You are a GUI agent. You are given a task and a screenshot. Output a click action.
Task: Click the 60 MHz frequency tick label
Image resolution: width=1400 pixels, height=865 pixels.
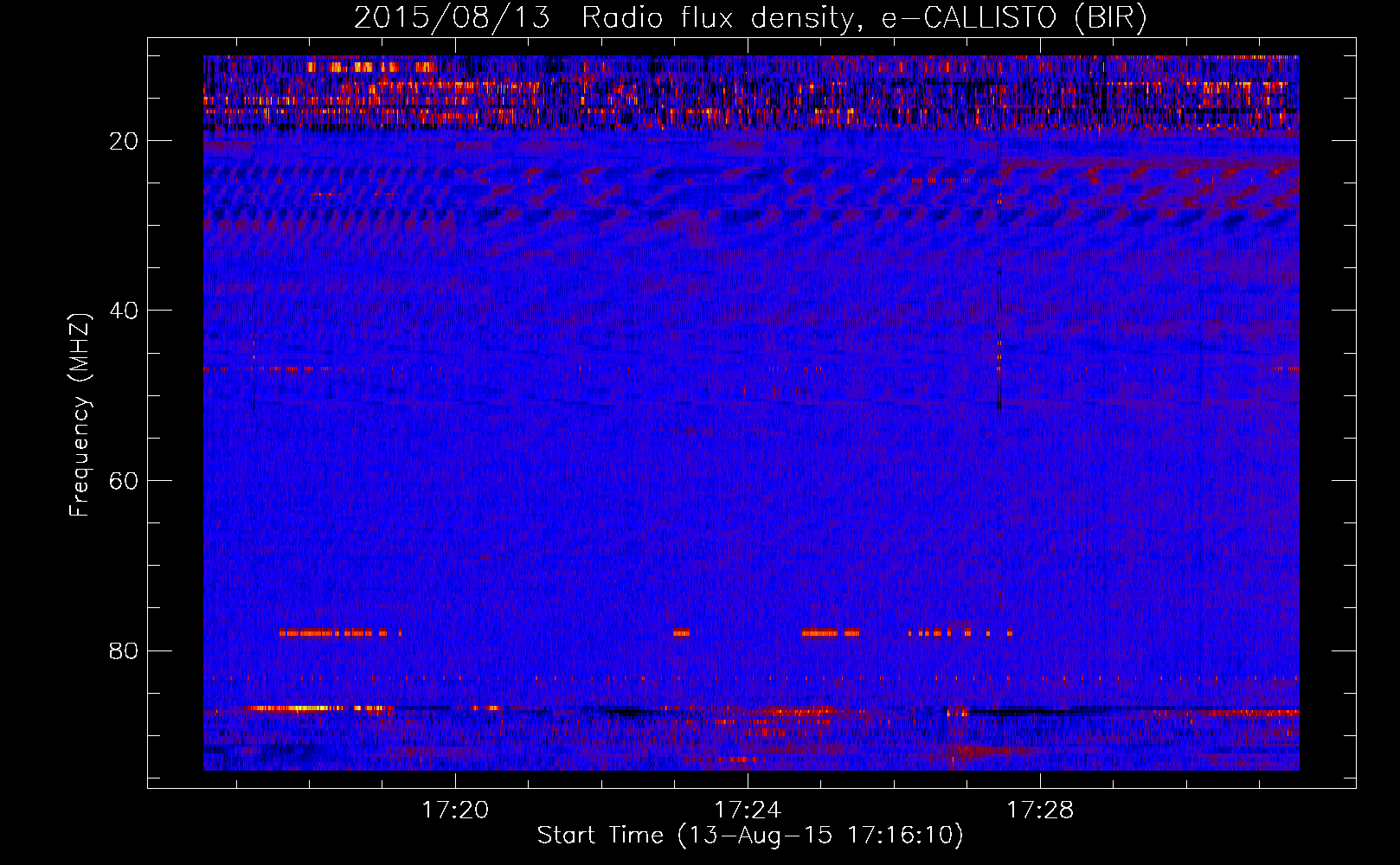[124, 480]
